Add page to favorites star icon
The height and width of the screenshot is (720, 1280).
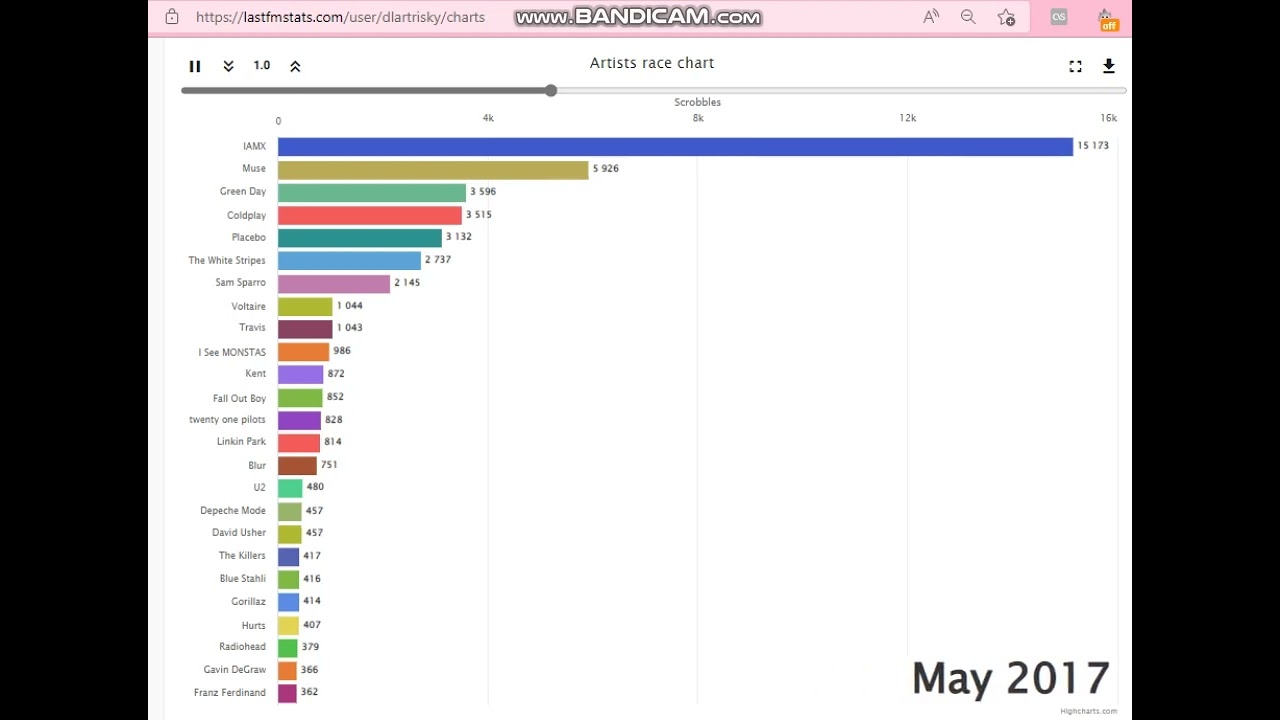tap(1006, 17)
